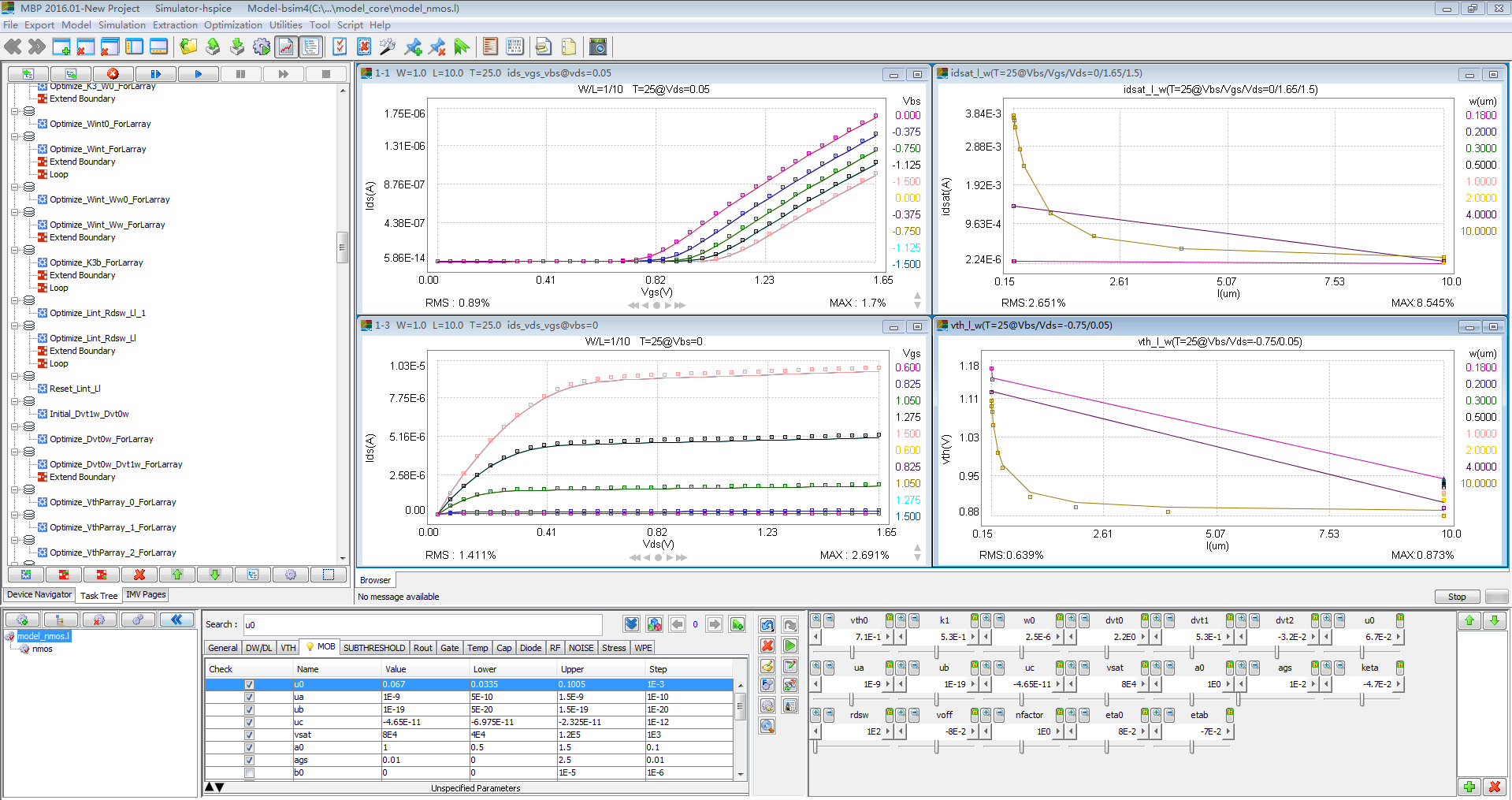Click the add-pin icon in main toolbar

pyautogui.click(x=413, y=47)
